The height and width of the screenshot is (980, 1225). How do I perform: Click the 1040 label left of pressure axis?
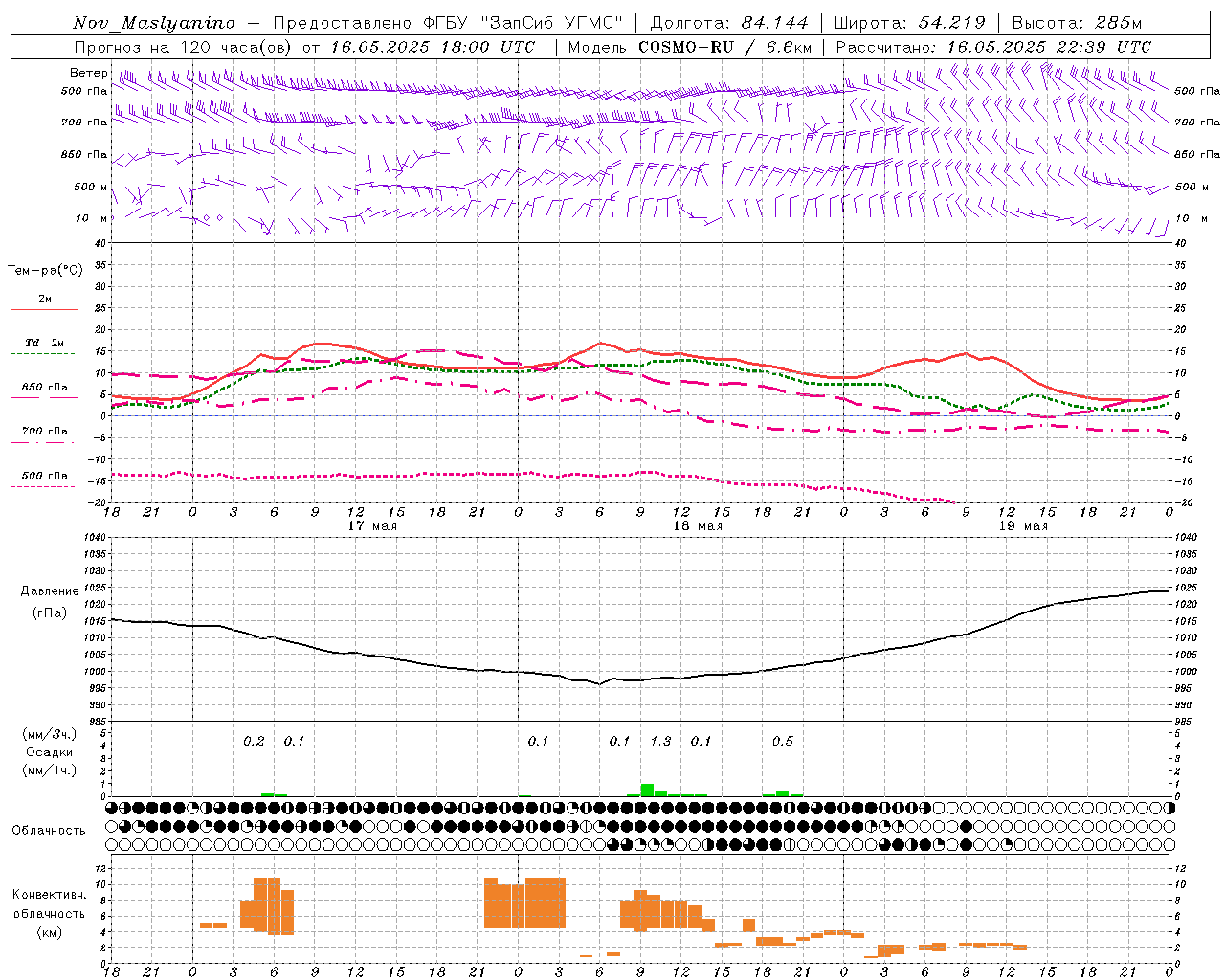[93, 538]
